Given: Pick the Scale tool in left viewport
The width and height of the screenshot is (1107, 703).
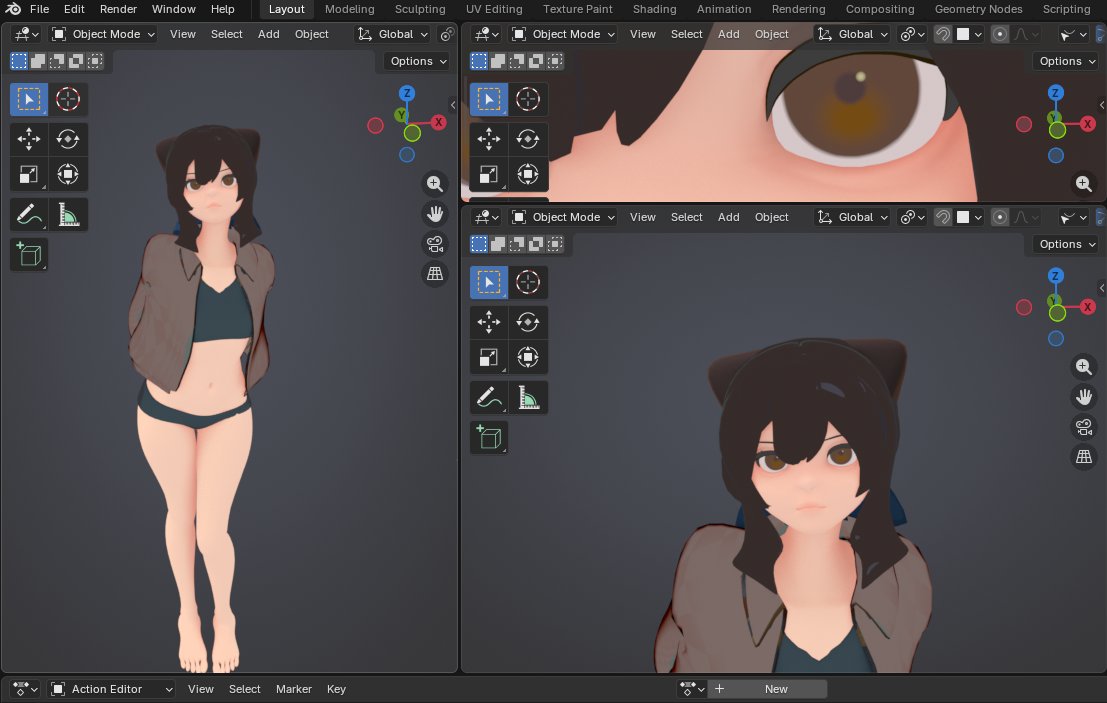Looking at the screenshot, I should coord(29,174).
